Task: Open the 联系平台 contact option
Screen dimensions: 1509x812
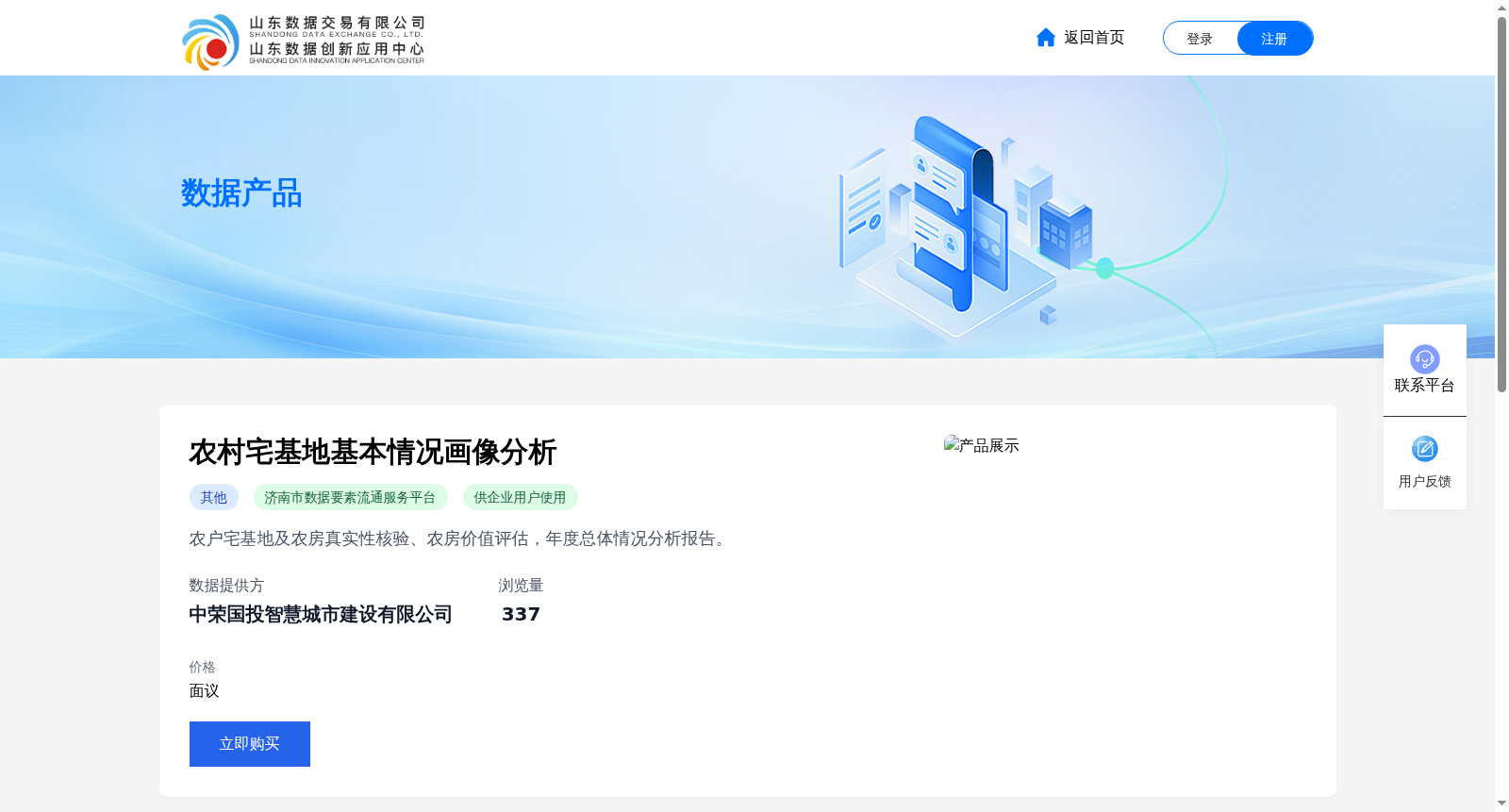Action: [x=1424, y=385]
